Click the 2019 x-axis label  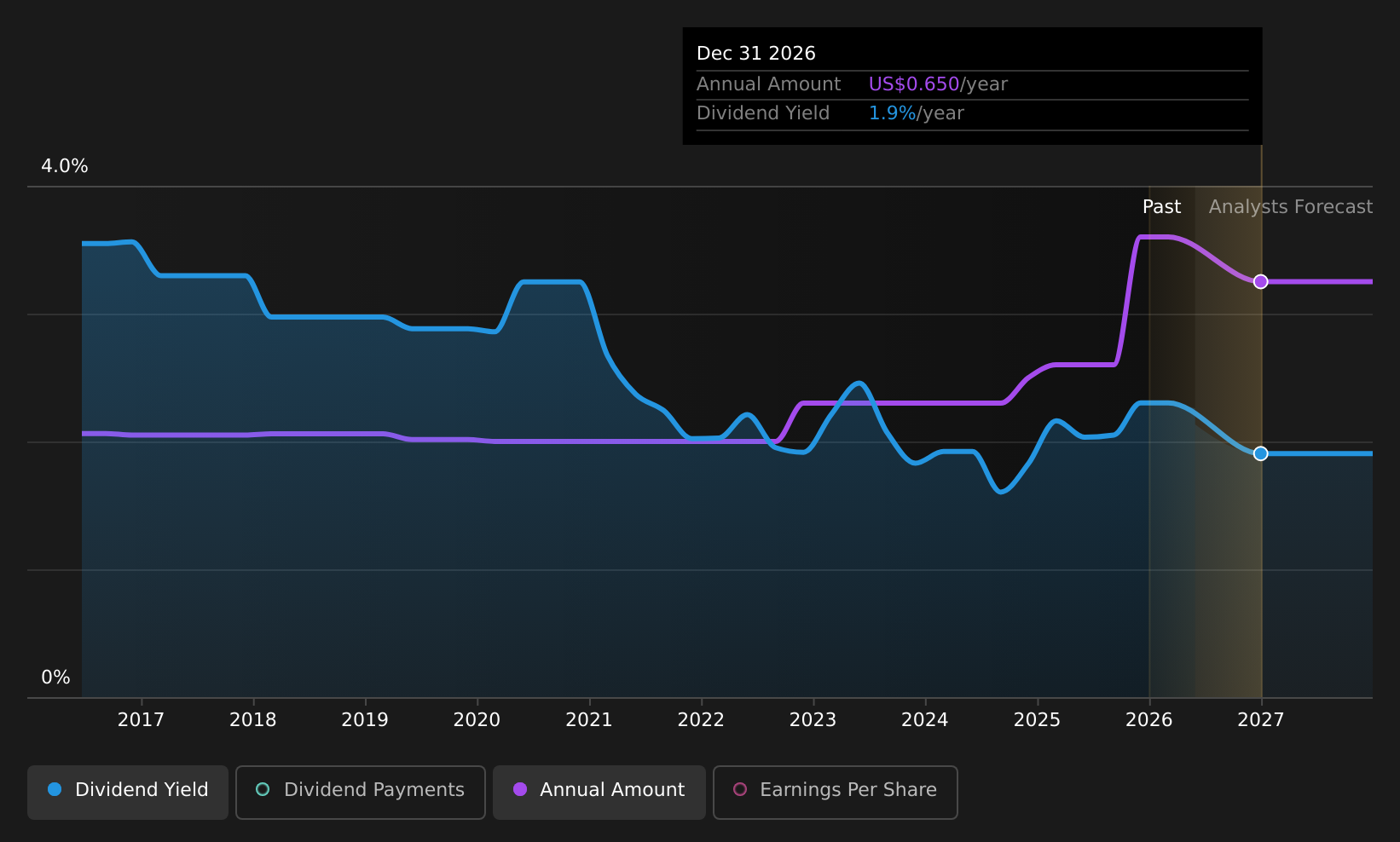365,720
